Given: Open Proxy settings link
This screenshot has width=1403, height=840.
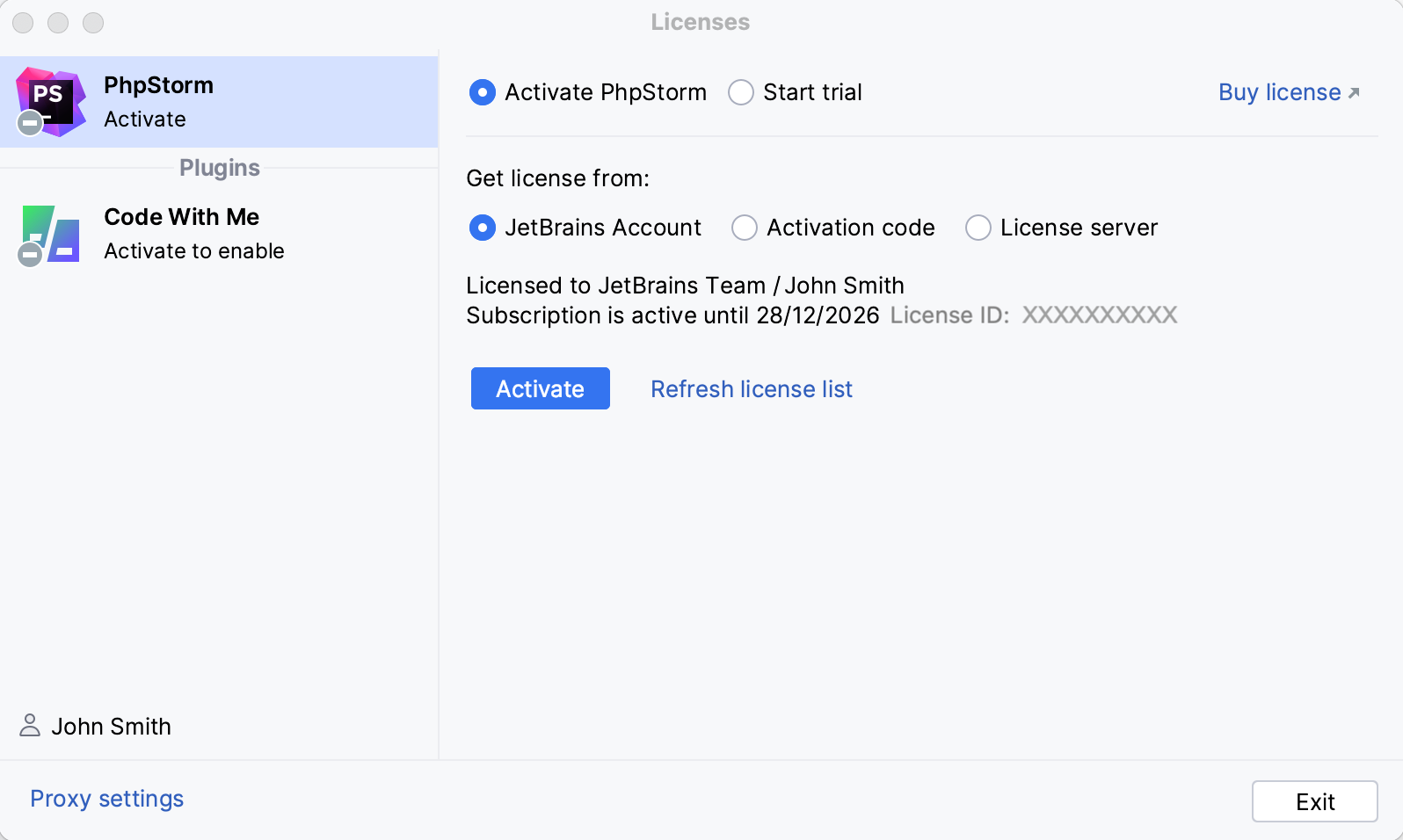Looking at the screenshot, I should point(107,799).
